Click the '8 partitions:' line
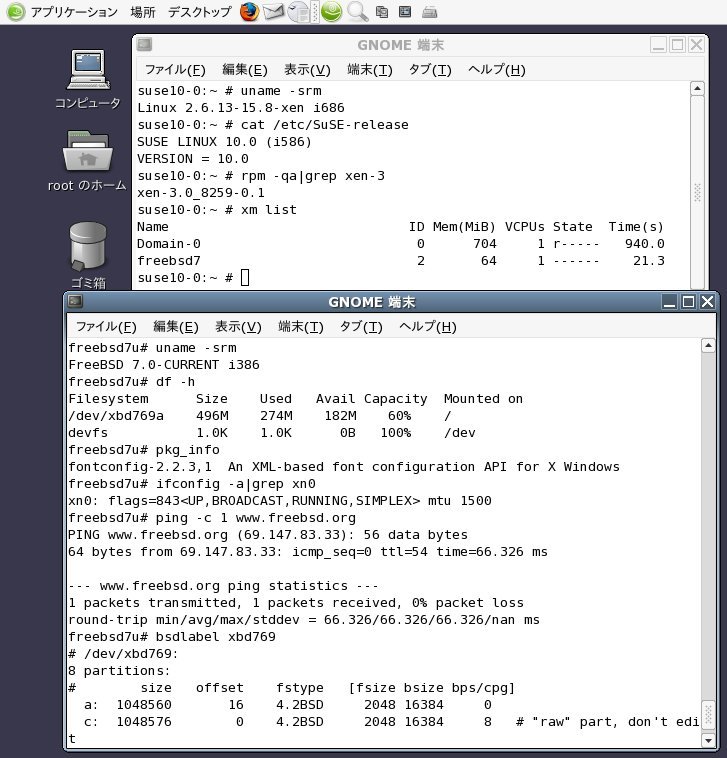 (119, 671)
